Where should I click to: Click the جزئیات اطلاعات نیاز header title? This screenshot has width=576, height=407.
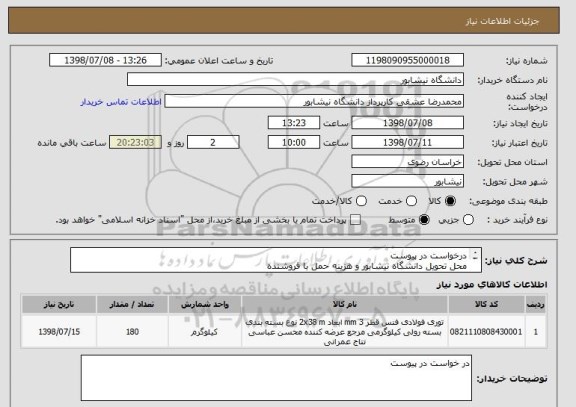click(x=502, y=21)
